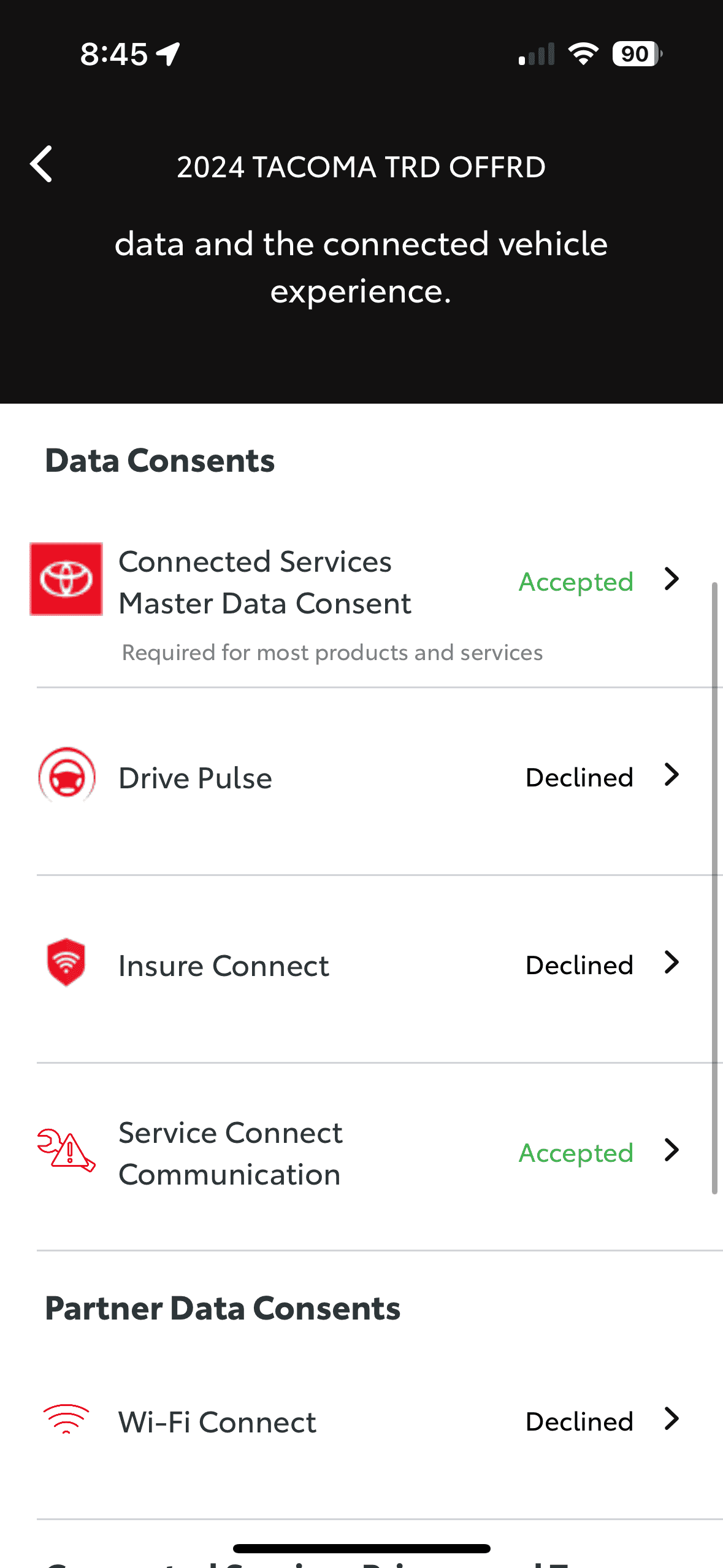Viewport: 723px width, 1568px height.
Task: Expand Connected Services Master Data Consent chevron
Action: pyautogui.click(x=672, y=579)
